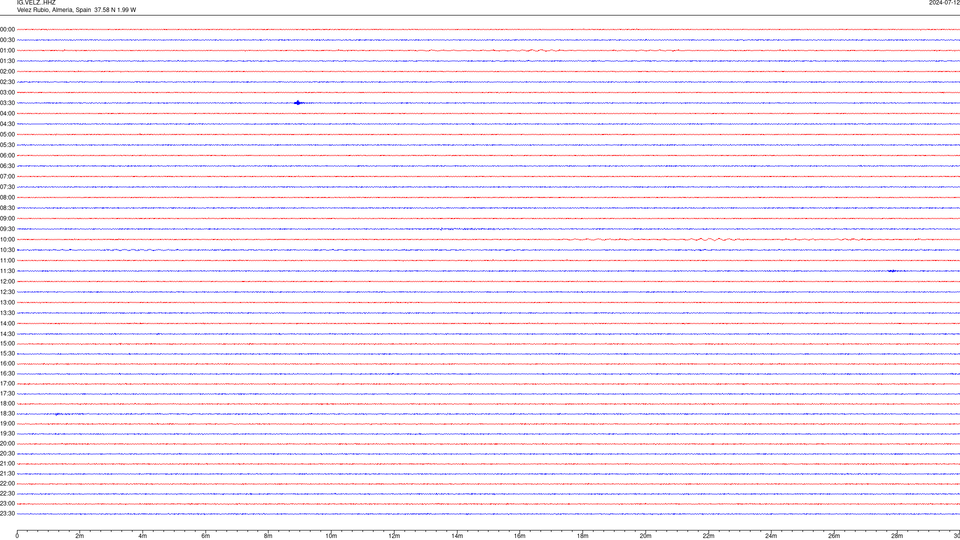960x540 pixels.
Task: Click the 13:00 trace label
Action: (7, 302)
